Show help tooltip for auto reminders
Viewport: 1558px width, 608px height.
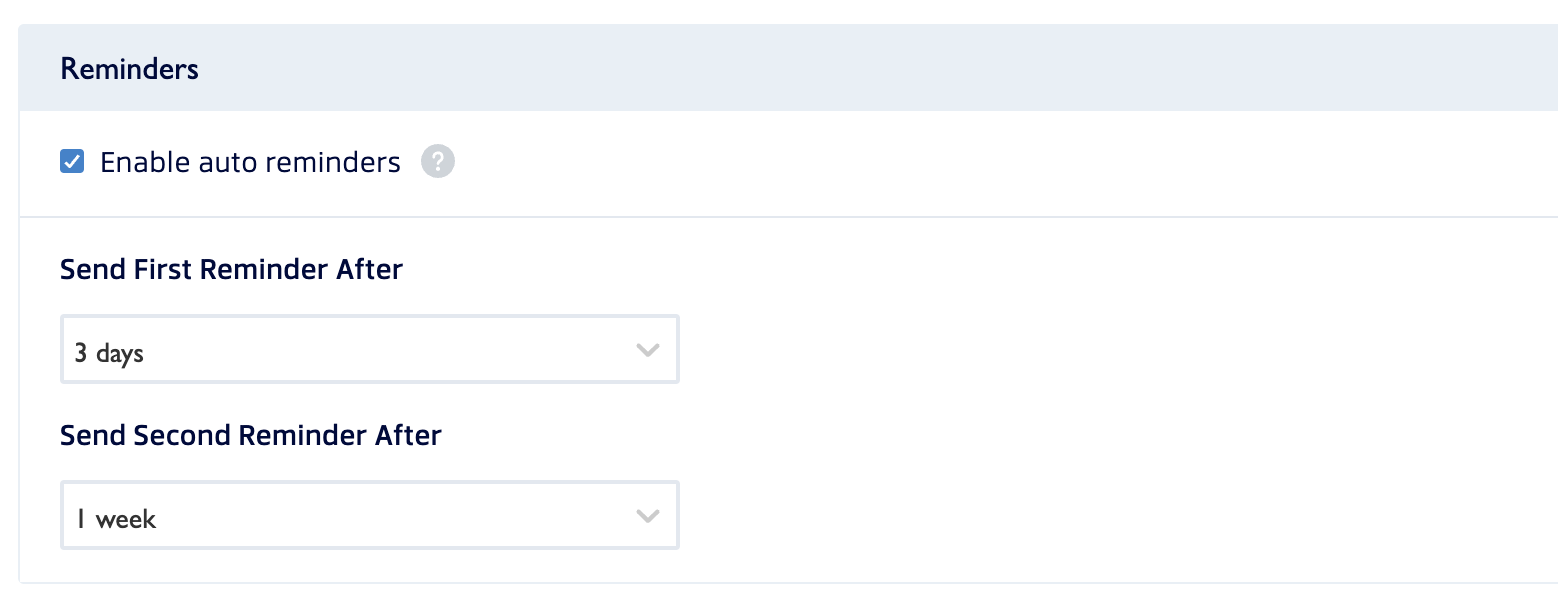(x=438, y=161)
